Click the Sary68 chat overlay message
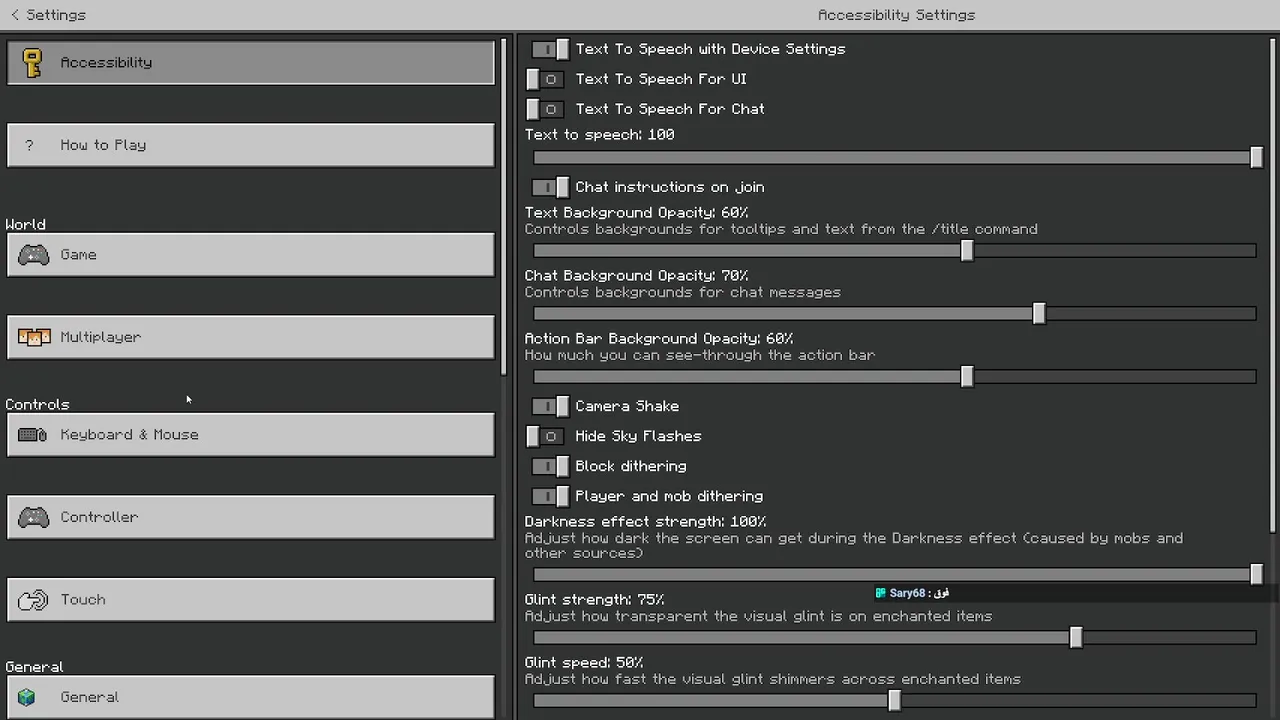Viewport: 1280px width, 720px height. (912, 593)
